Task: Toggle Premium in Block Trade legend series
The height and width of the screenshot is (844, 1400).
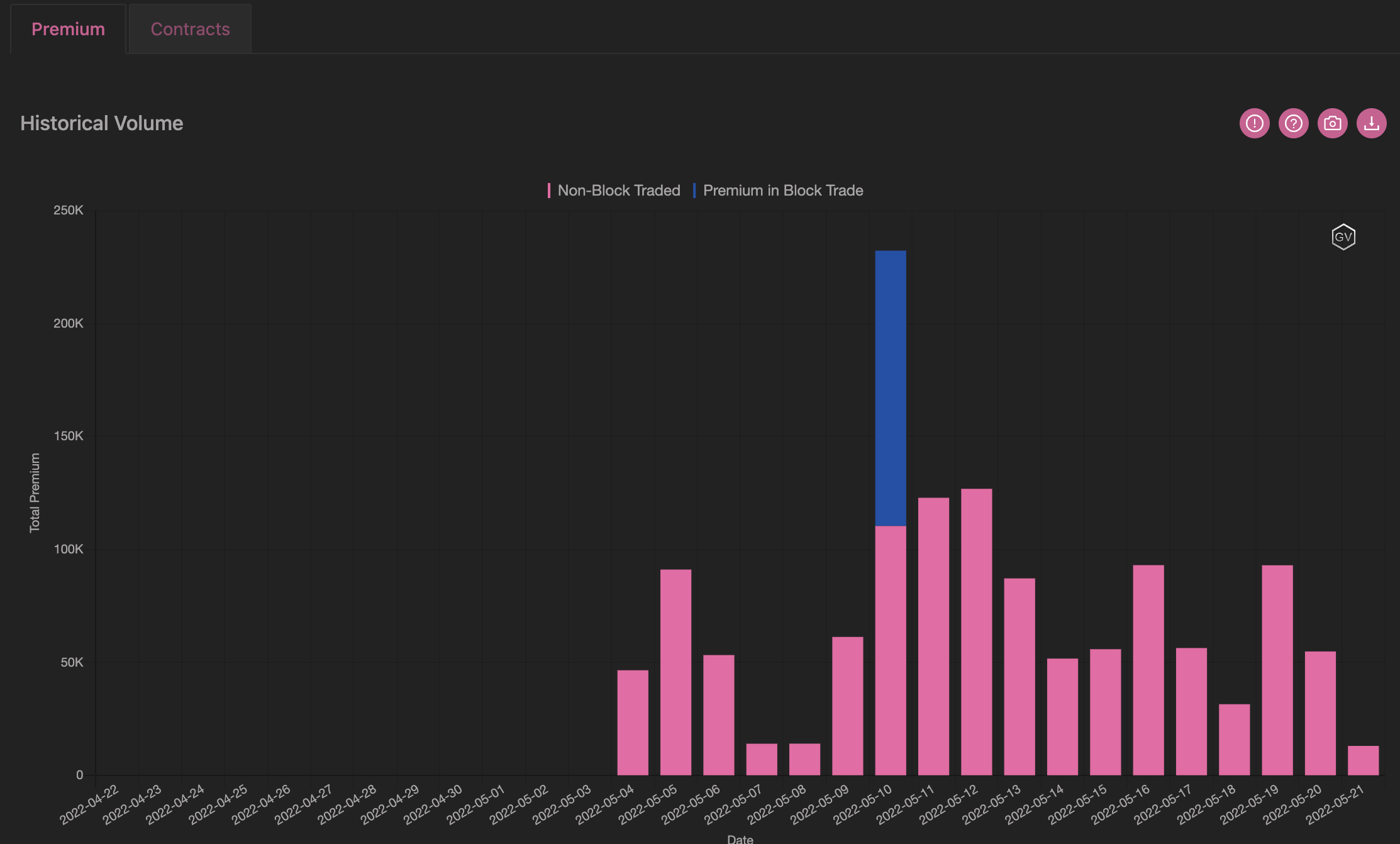Action: (x=778, y=191)
